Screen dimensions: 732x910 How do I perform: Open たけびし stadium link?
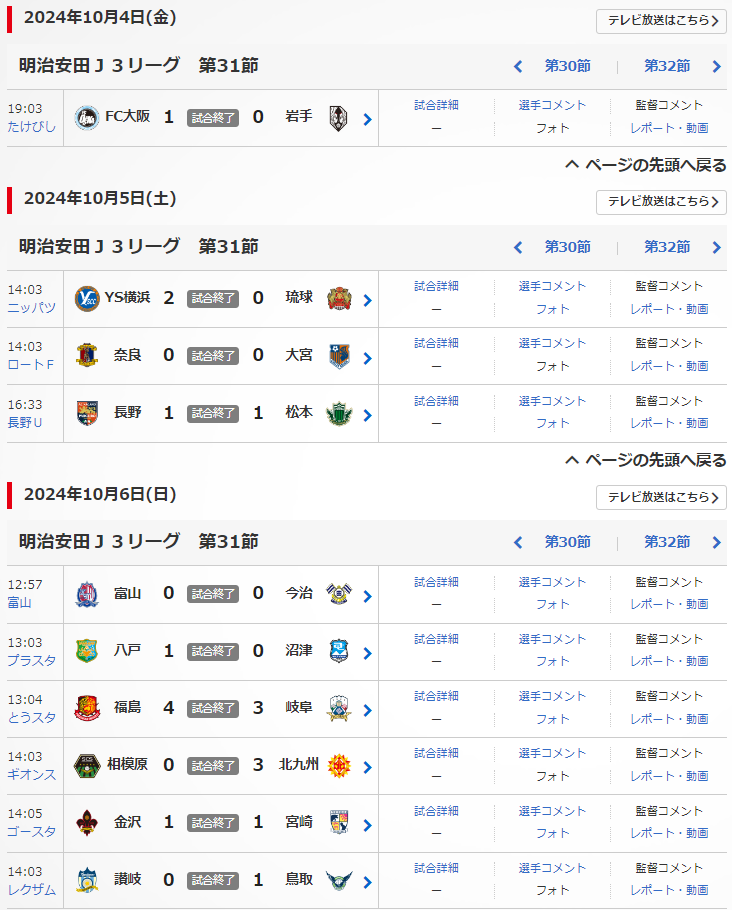click(32, 126)
